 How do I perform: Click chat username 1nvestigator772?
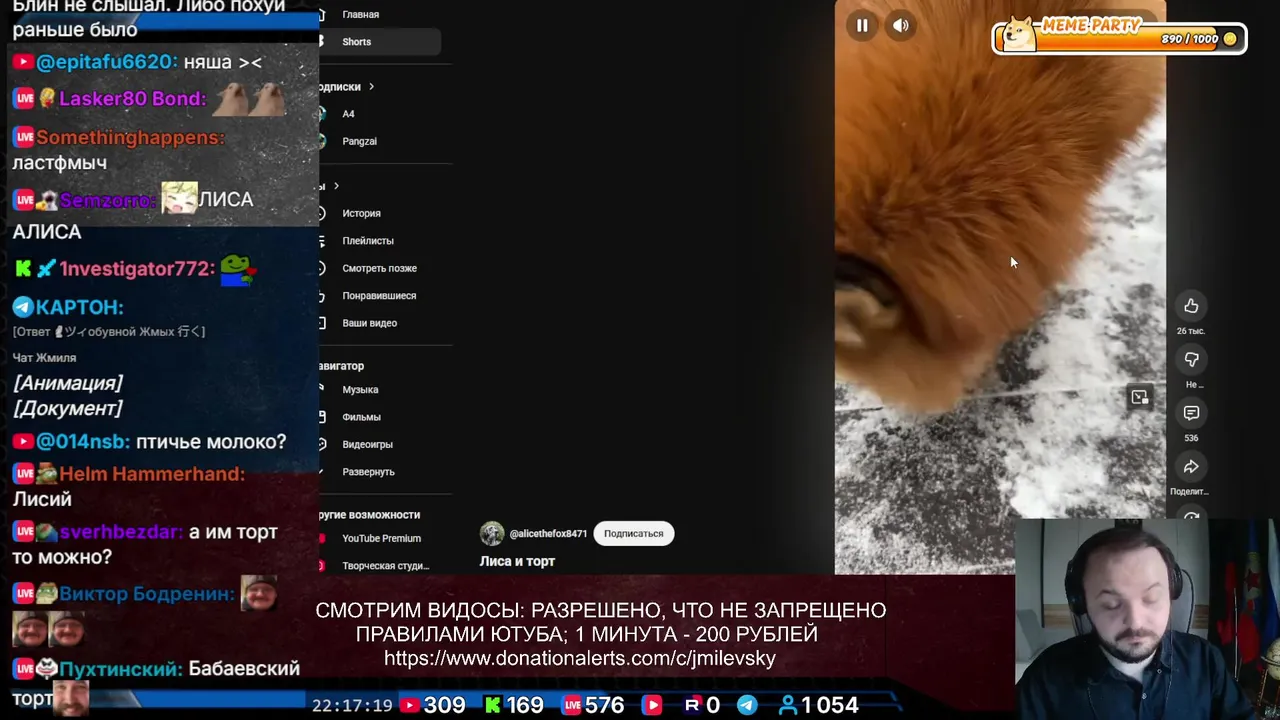[137, 268]
